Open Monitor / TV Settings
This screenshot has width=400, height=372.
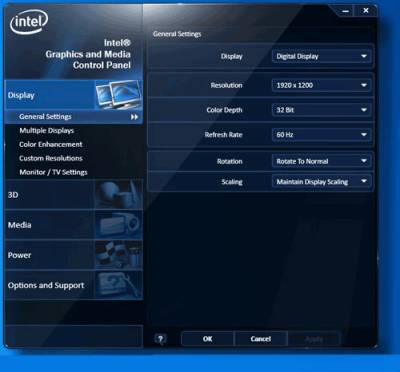pos(53,172)
